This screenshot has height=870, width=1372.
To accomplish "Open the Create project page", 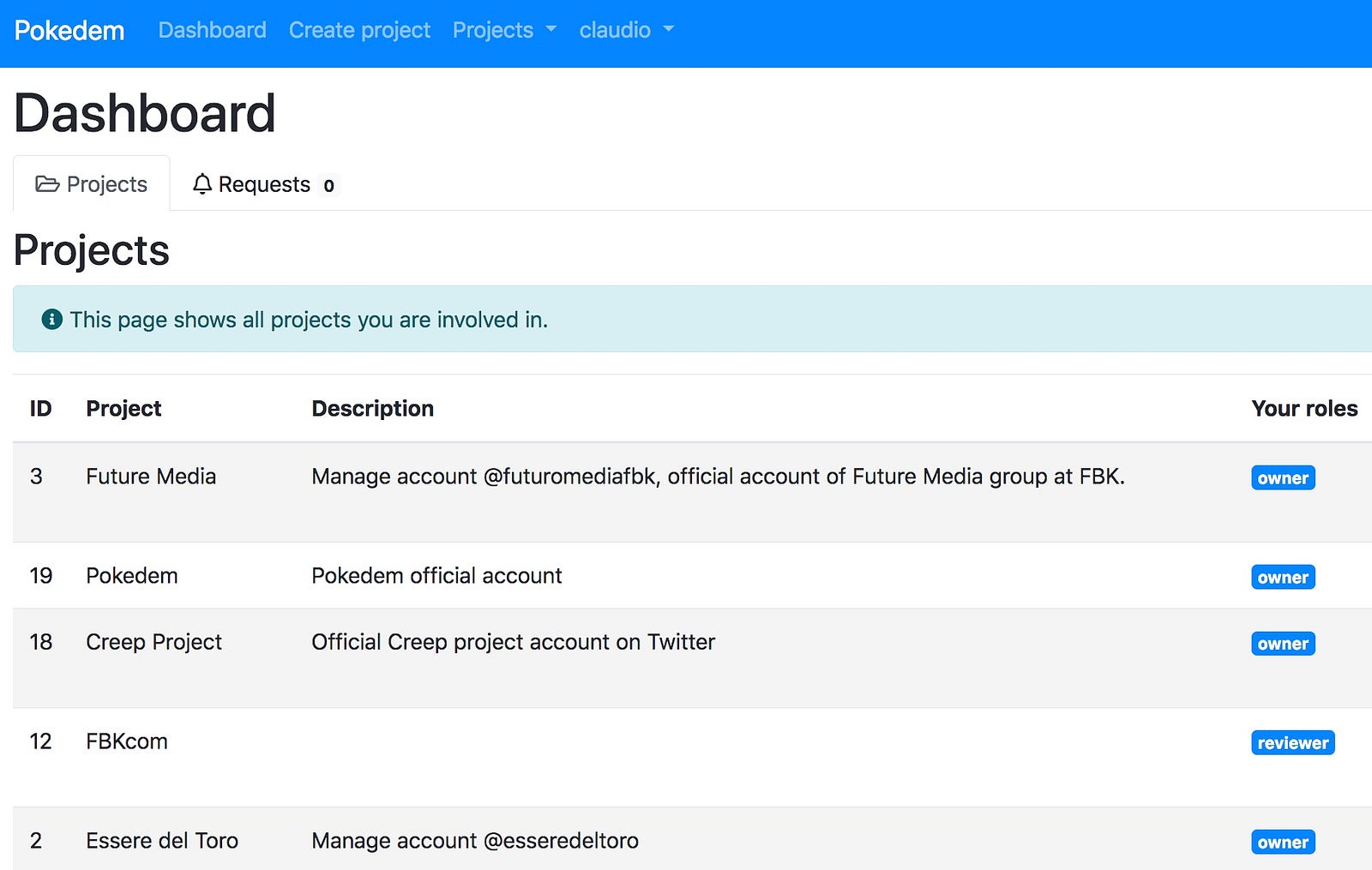I will (x=359, y=30).
